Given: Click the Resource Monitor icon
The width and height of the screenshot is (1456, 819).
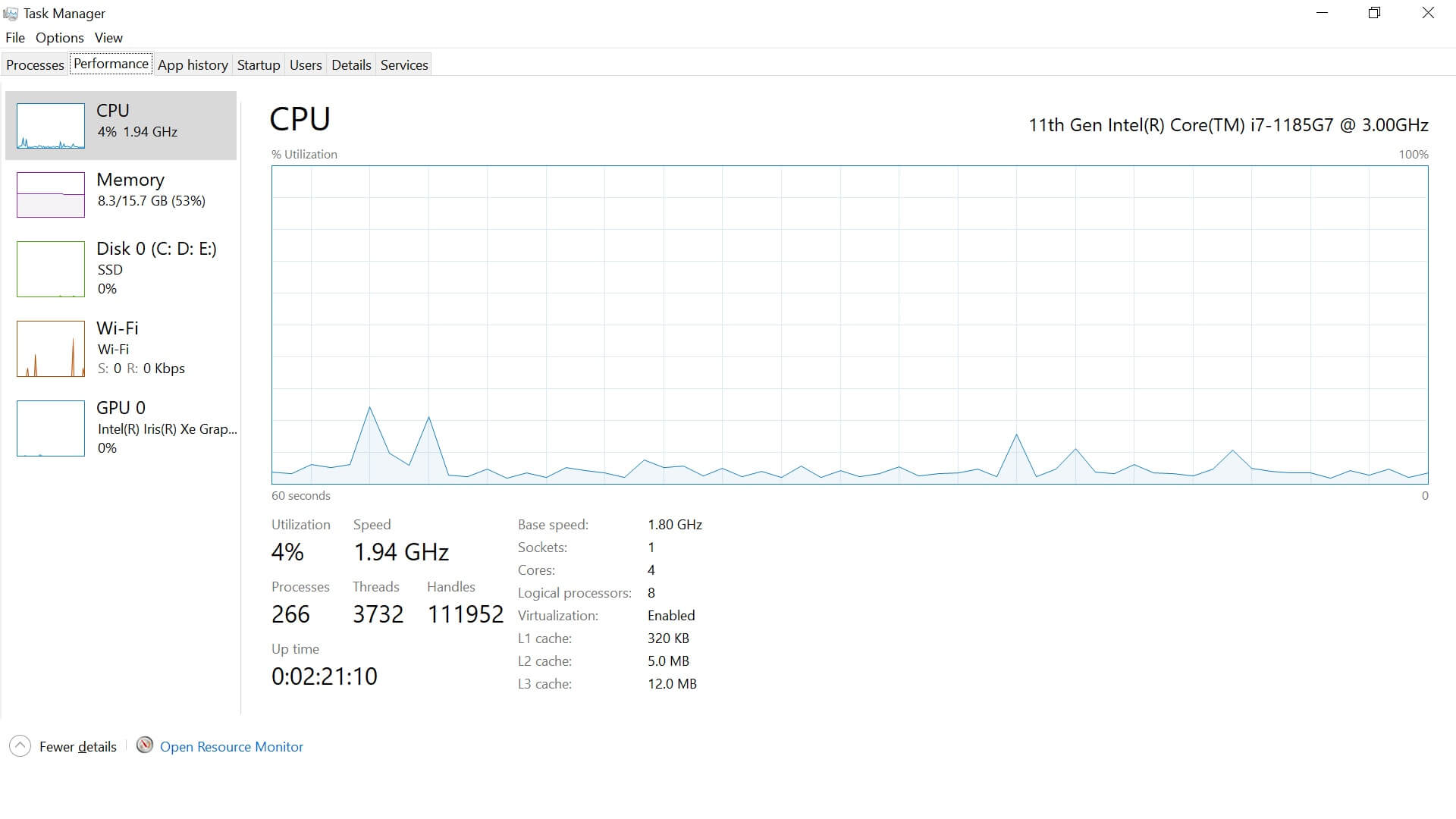Looking at the screenshot, I should tap(144, 745).
